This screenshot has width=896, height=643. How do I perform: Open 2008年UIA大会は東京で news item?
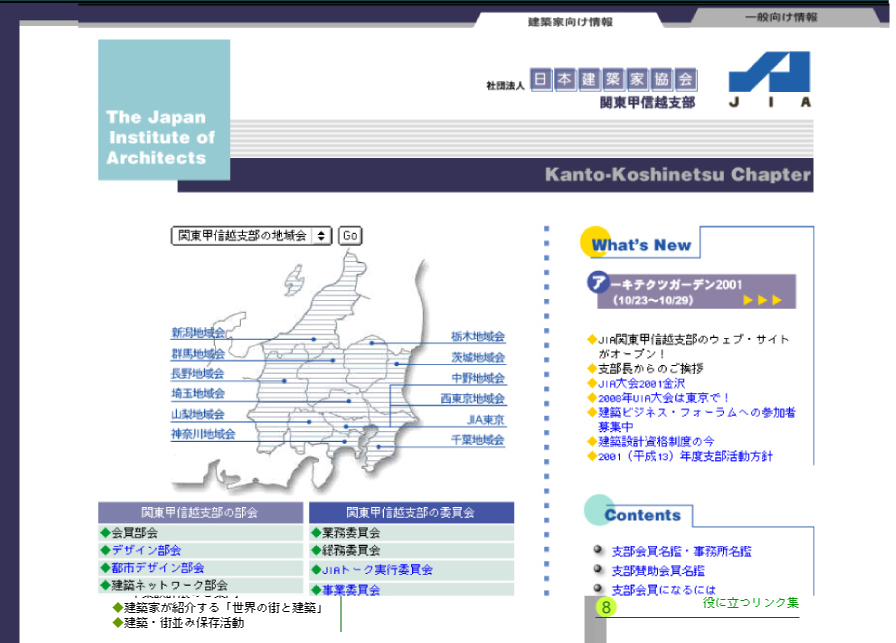[x=663, y=397]
